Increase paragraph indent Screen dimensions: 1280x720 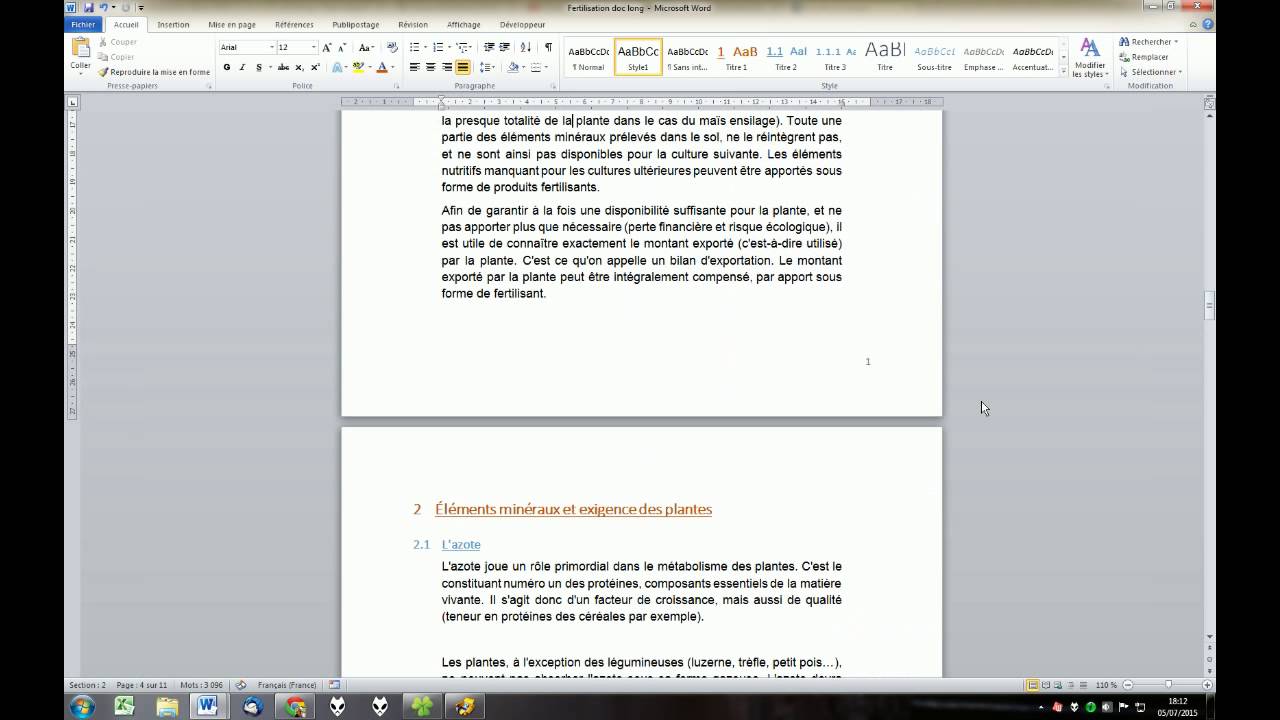505,47
